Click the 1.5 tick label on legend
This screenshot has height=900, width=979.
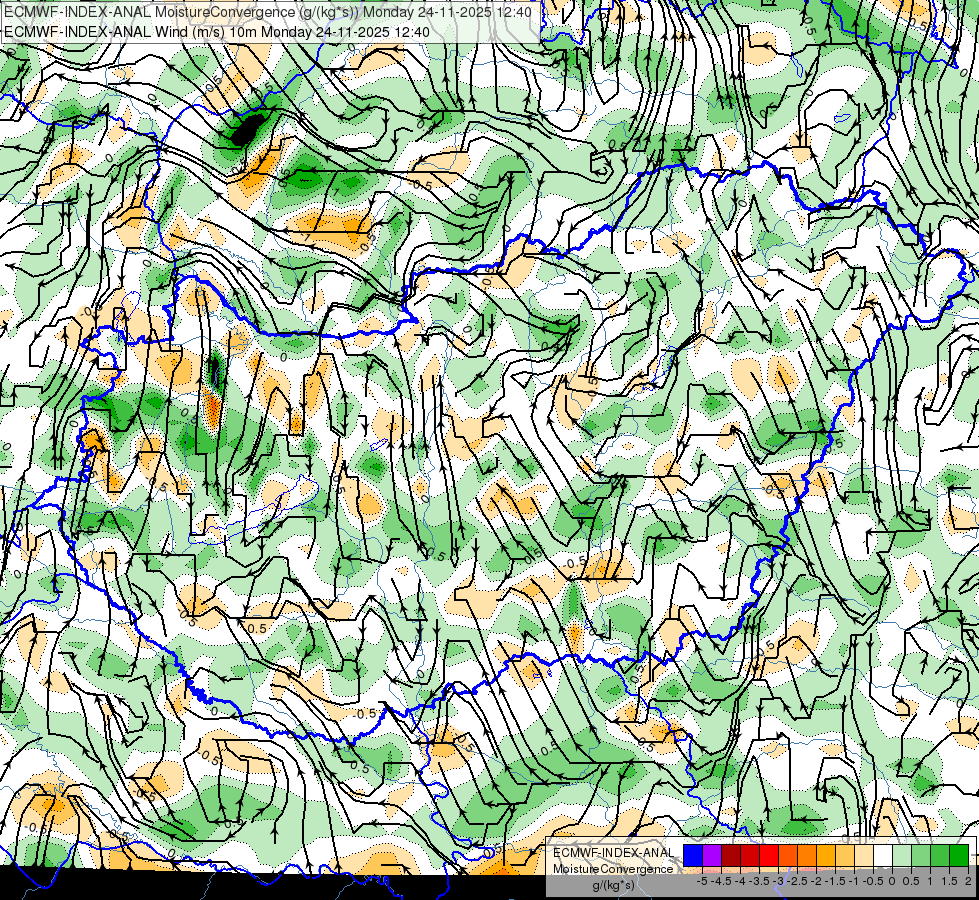(949, 881)
